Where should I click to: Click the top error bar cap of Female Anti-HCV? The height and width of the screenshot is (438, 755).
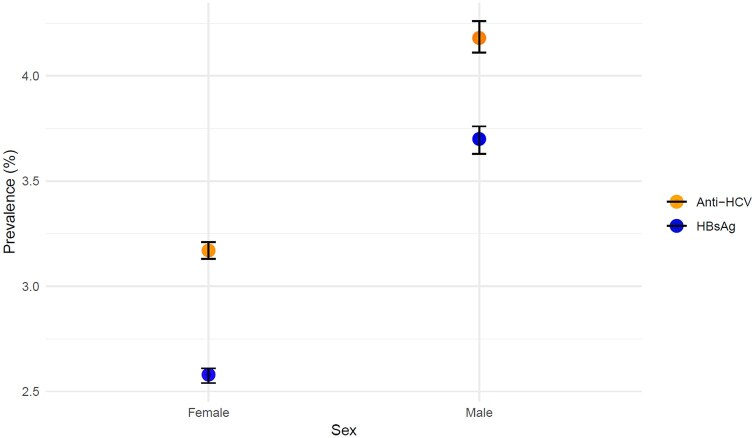point(208,242)
